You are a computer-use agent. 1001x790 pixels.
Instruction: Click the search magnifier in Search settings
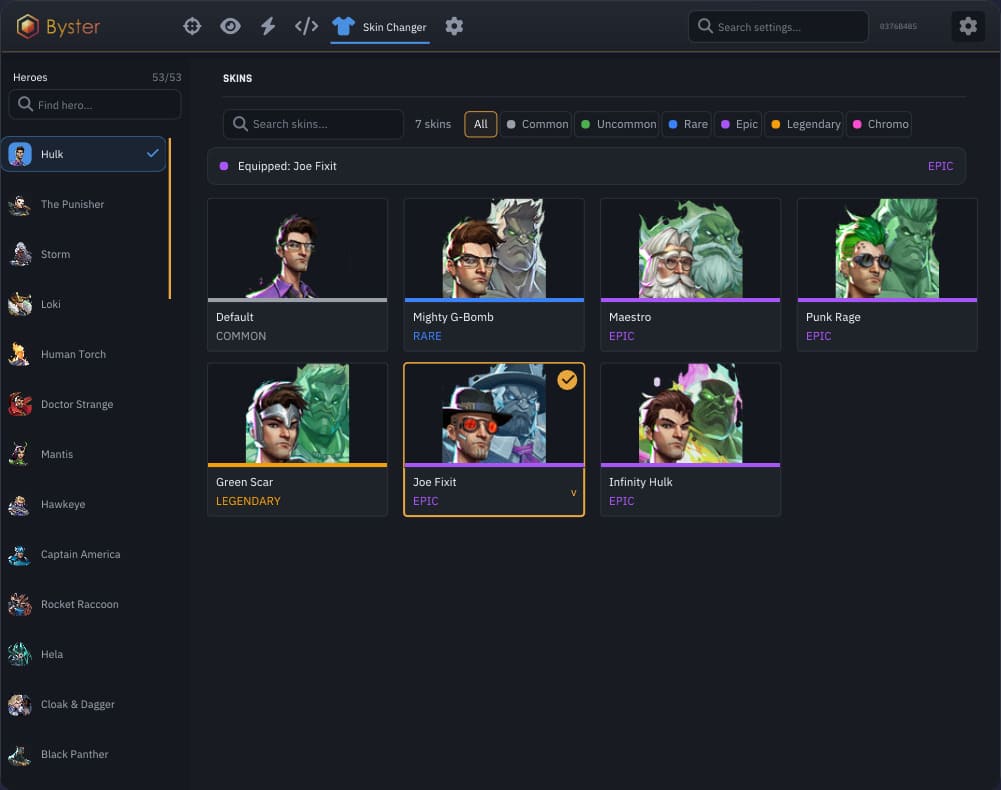tap(705, 26)
